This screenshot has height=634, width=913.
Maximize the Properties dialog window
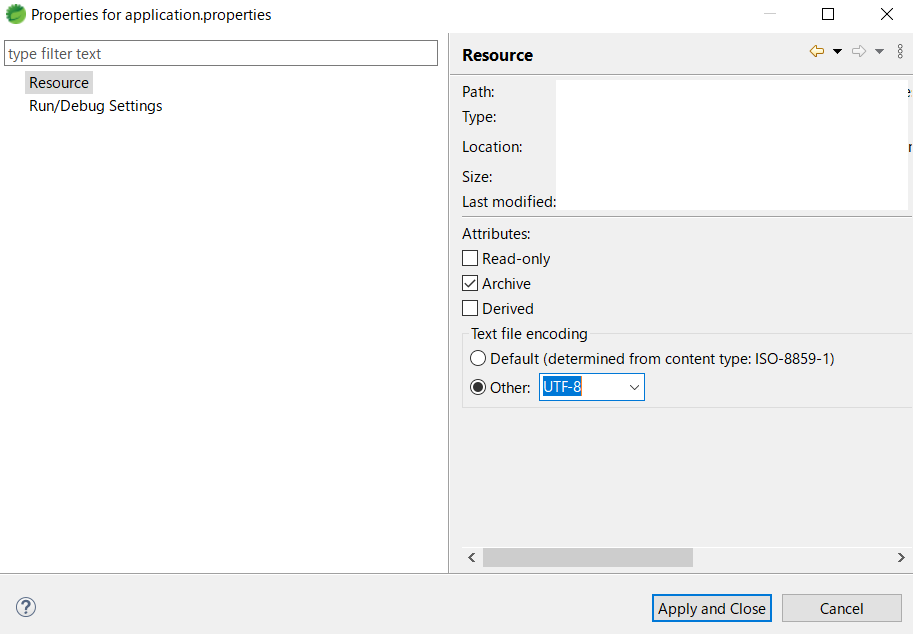pos(828,15)
